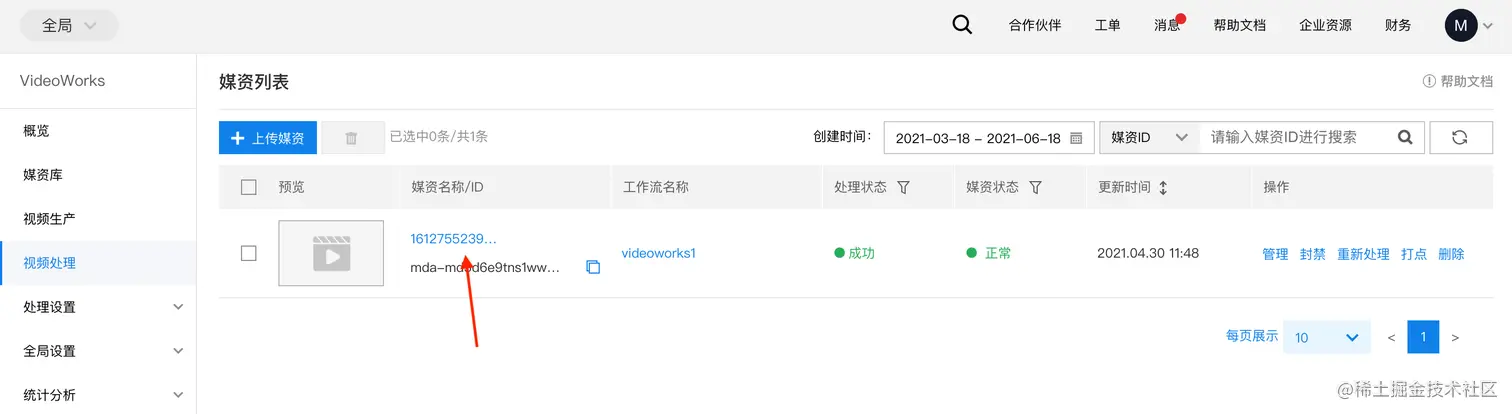Open 帮助文档 link beside 媒资列表 title

[x=1458, y=82]
